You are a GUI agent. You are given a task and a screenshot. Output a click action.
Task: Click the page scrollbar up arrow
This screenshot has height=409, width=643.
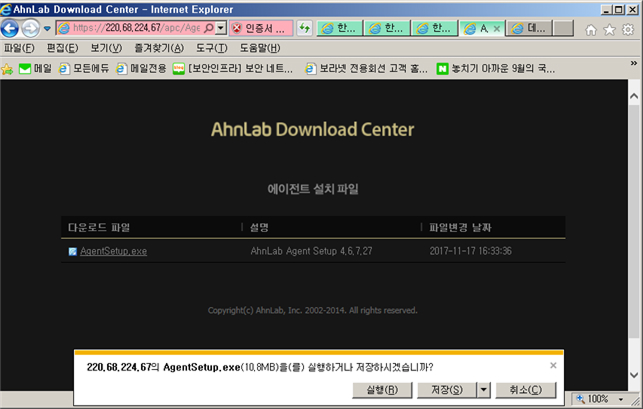click(634, 96)
